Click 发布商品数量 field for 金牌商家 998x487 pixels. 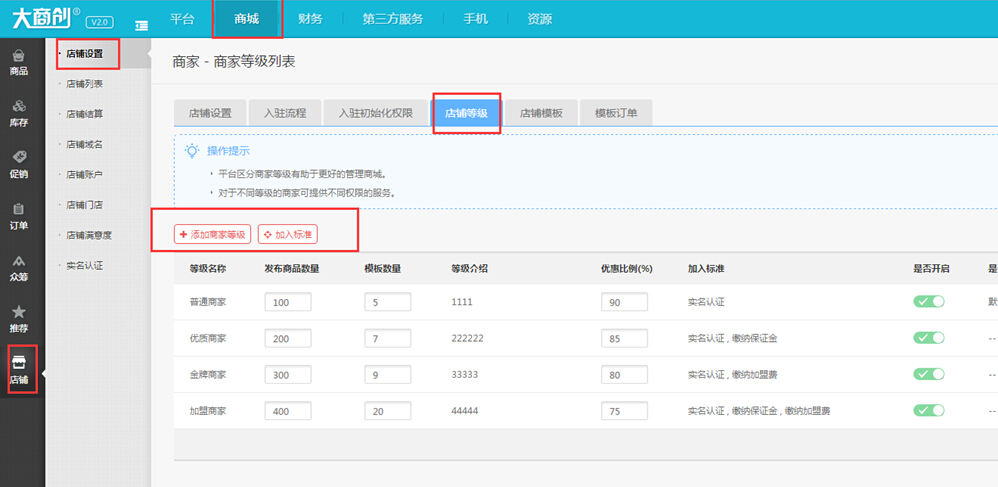288,374
